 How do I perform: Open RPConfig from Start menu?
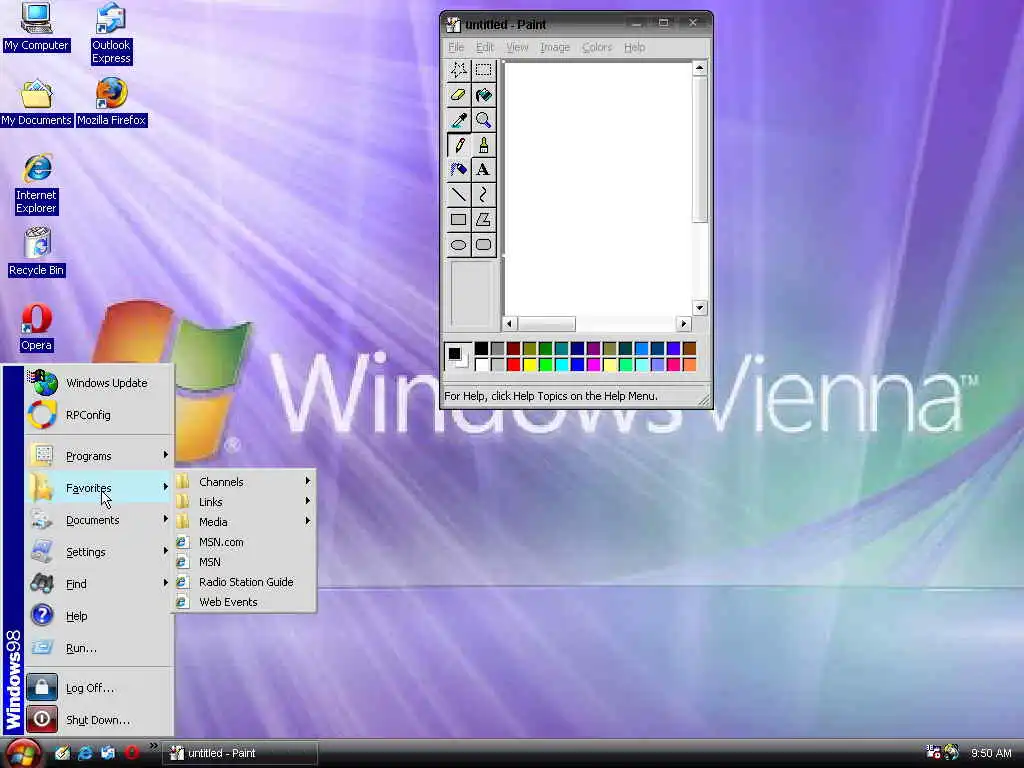coord(99,415)
